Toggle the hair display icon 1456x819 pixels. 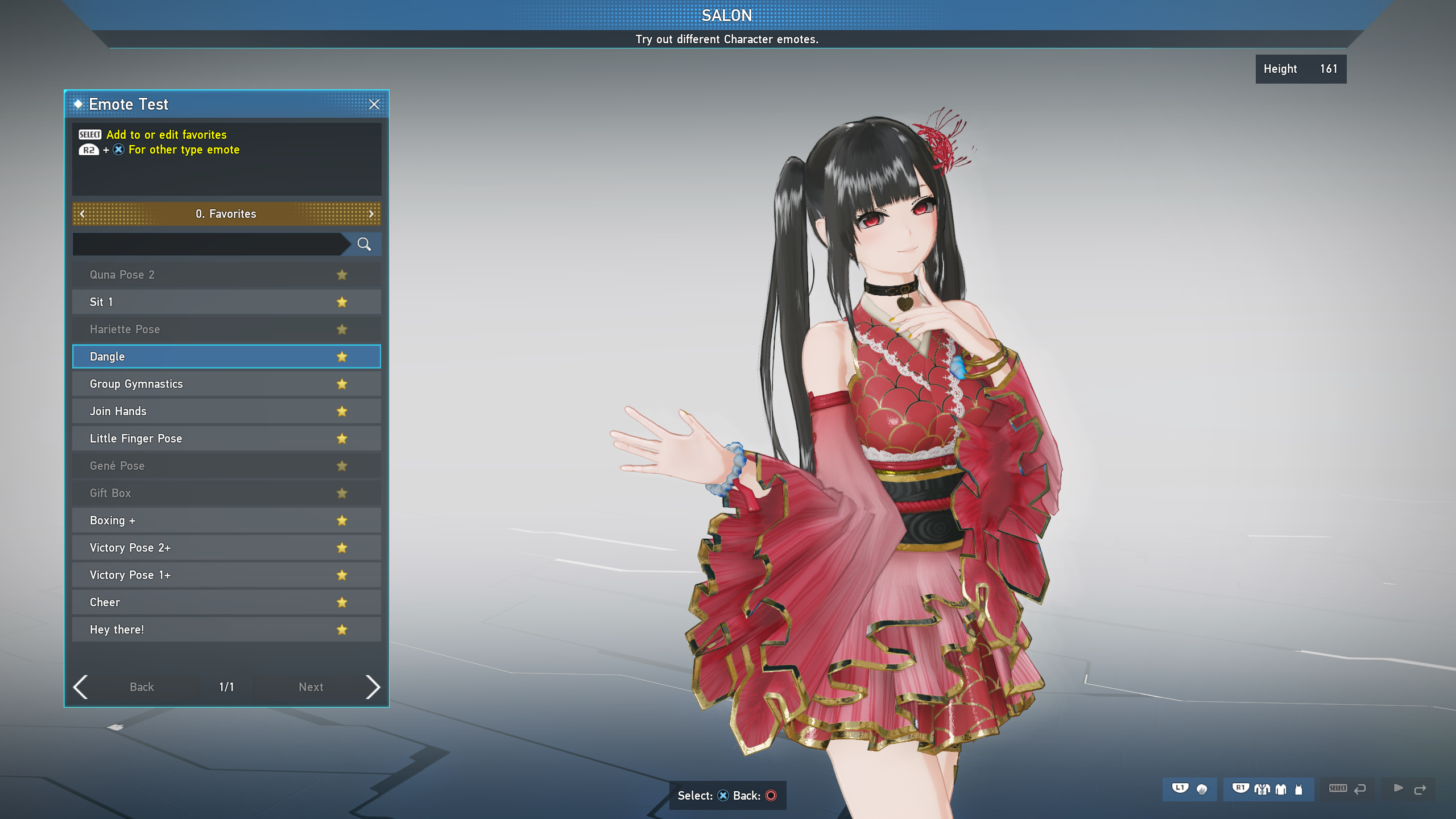coord(1202,789)
